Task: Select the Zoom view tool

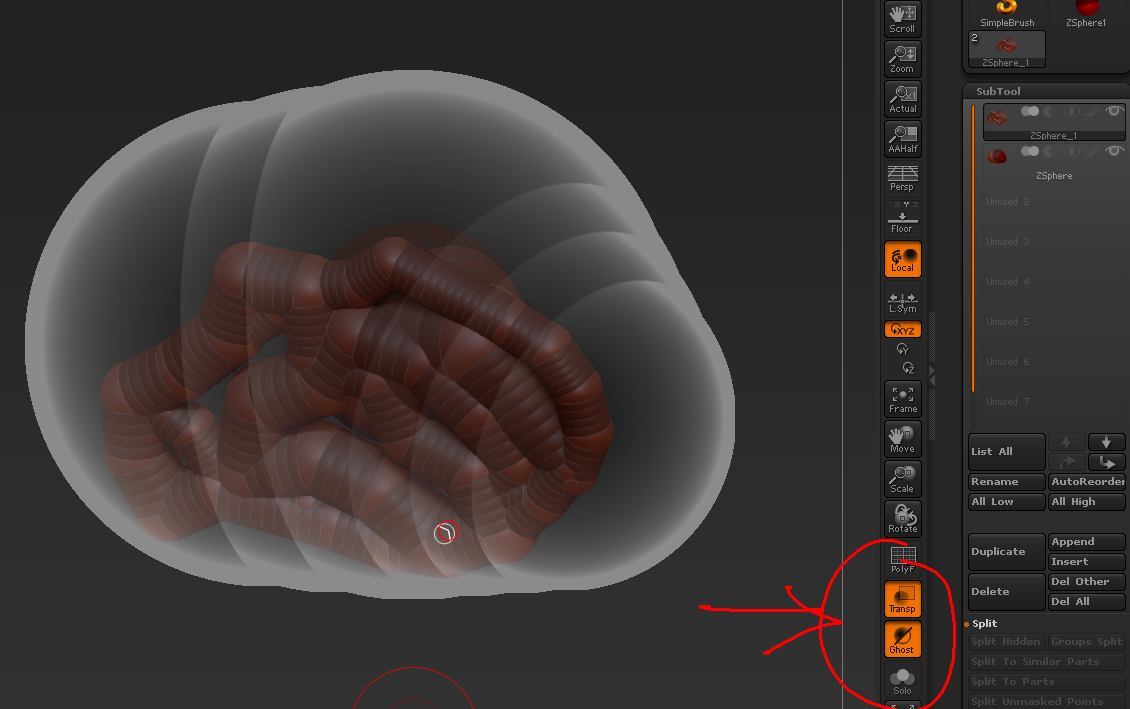Action: pos(902,58)
